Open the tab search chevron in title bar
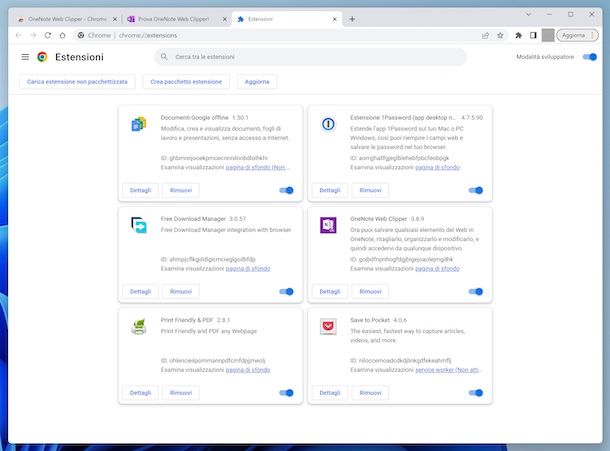Screen dimensions: 610x451 point(528,14)
